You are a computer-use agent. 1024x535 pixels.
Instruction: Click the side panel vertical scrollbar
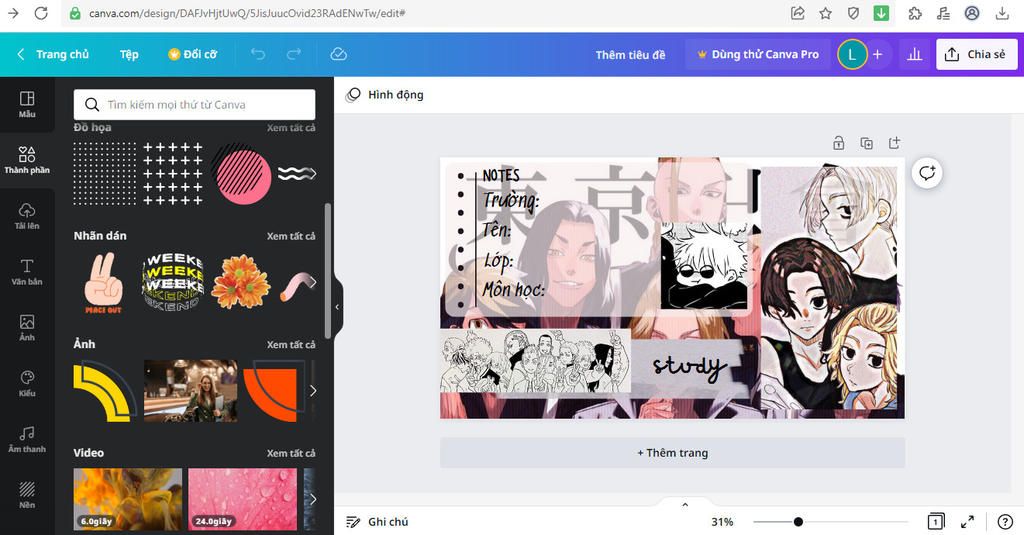pos(328,270)
